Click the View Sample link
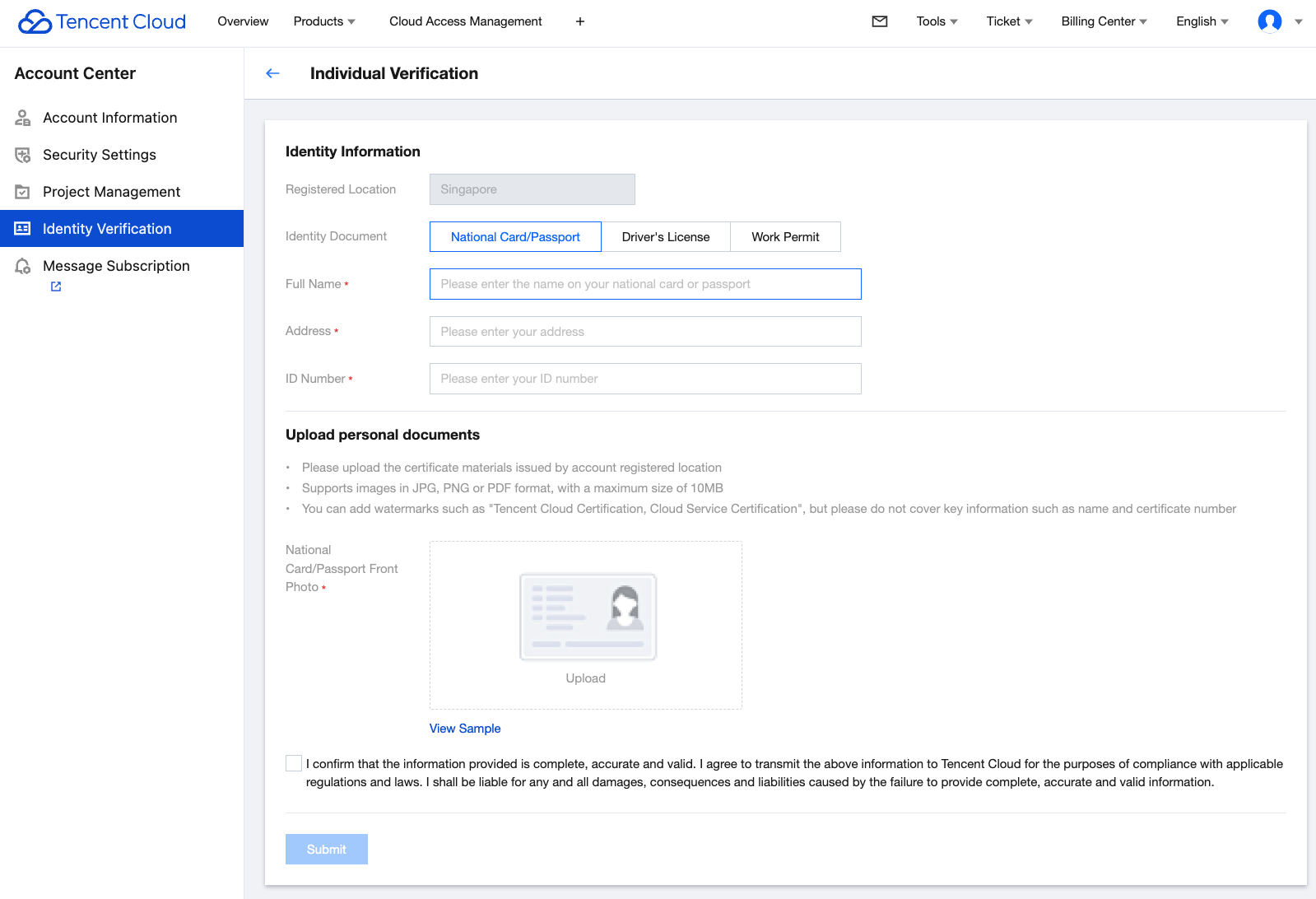Viewport: 1316px width, 899px height. tap(465, 729)
